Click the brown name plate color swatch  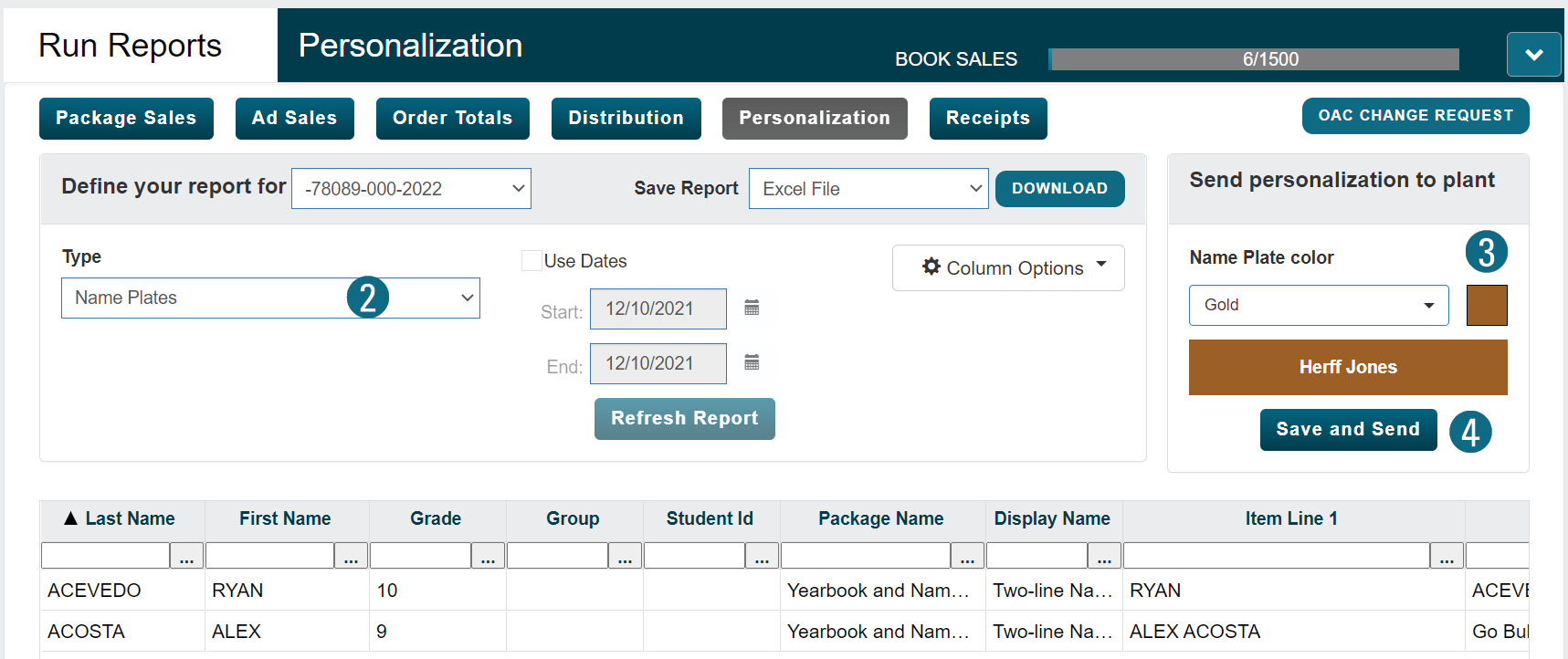pos(1486,306)
